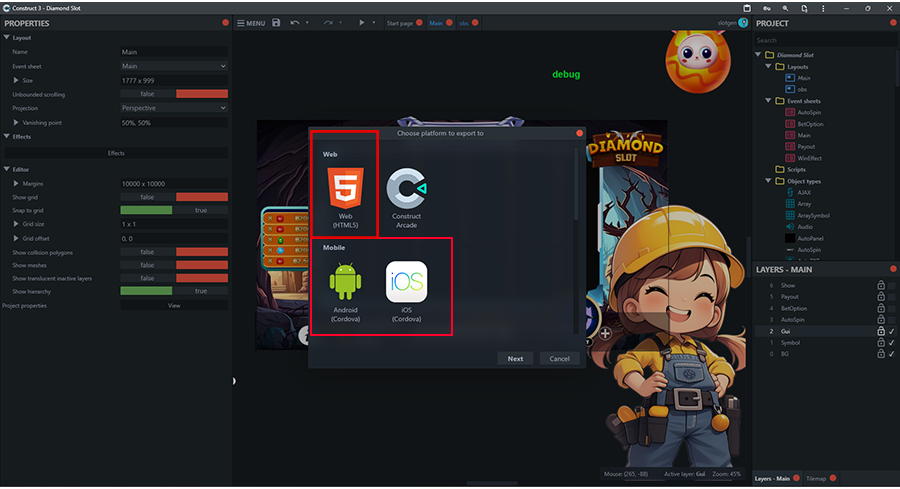Click the Save project disk icon
This screenshot has height=489, width=900.
tap(276, 23)
